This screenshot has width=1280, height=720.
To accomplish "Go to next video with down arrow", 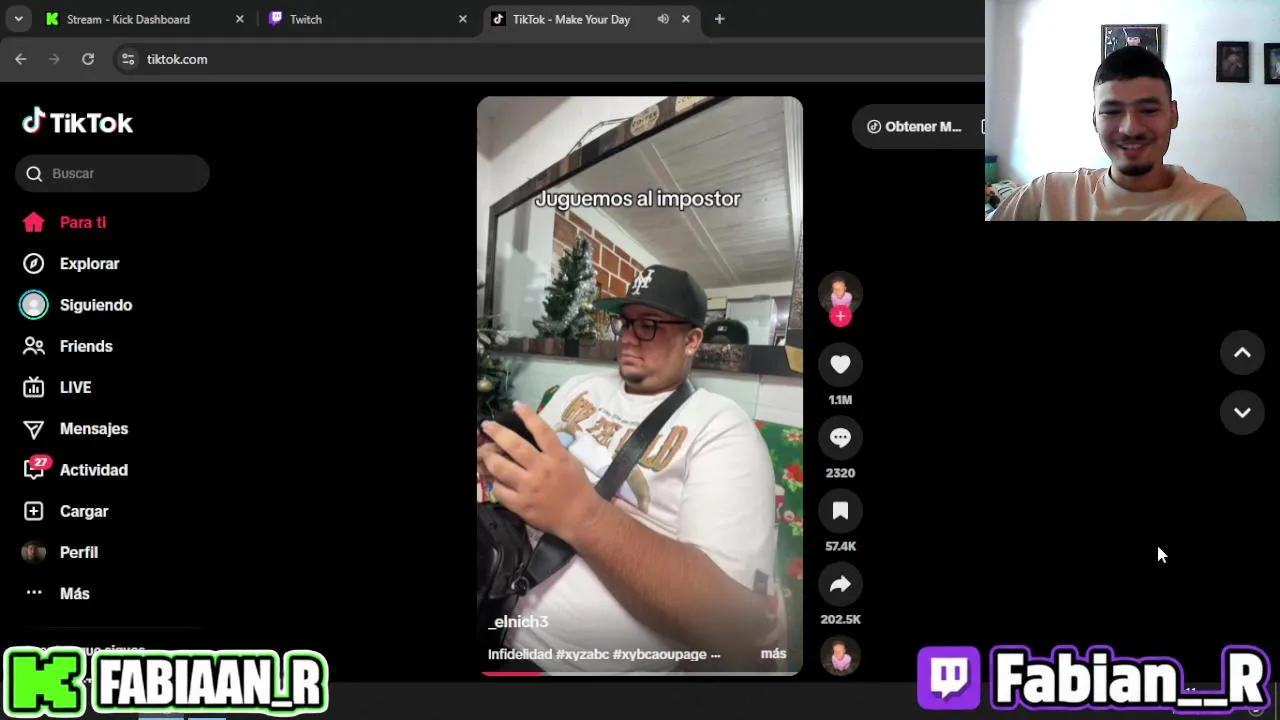I will coord(1242,412).
